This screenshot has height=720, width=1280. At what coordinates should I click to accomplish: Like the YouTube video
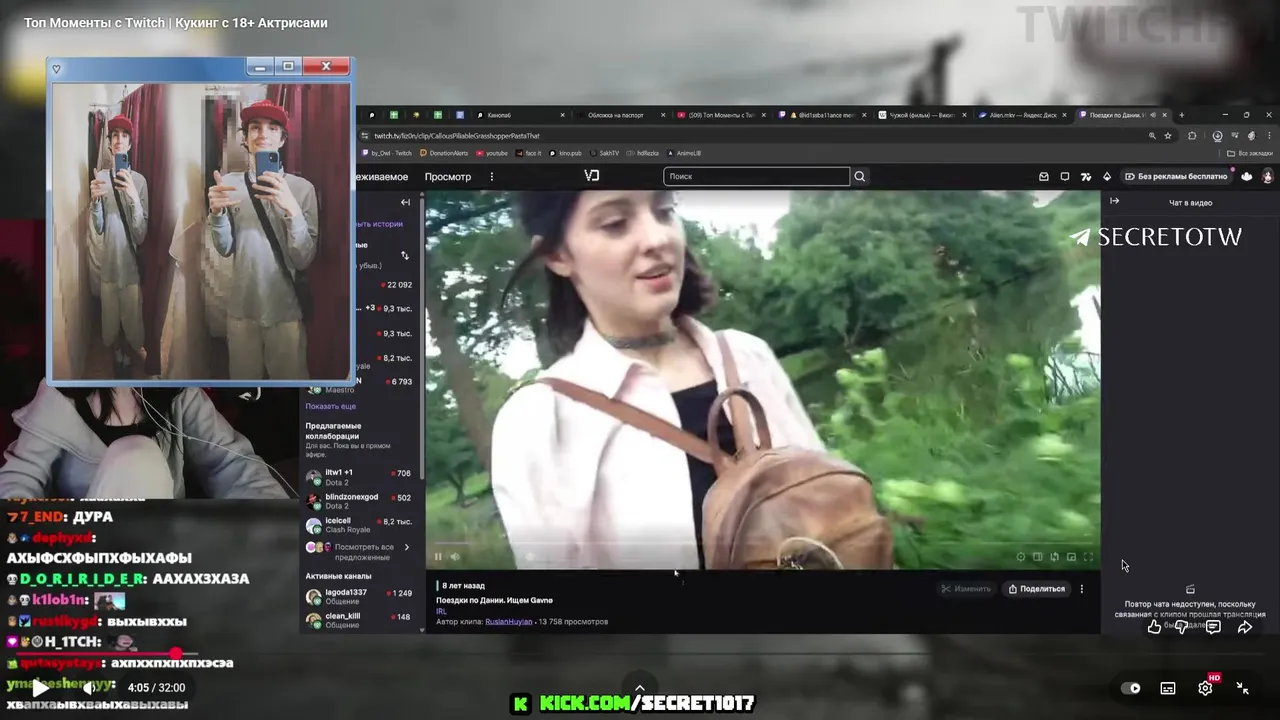tap(1154, 627)
